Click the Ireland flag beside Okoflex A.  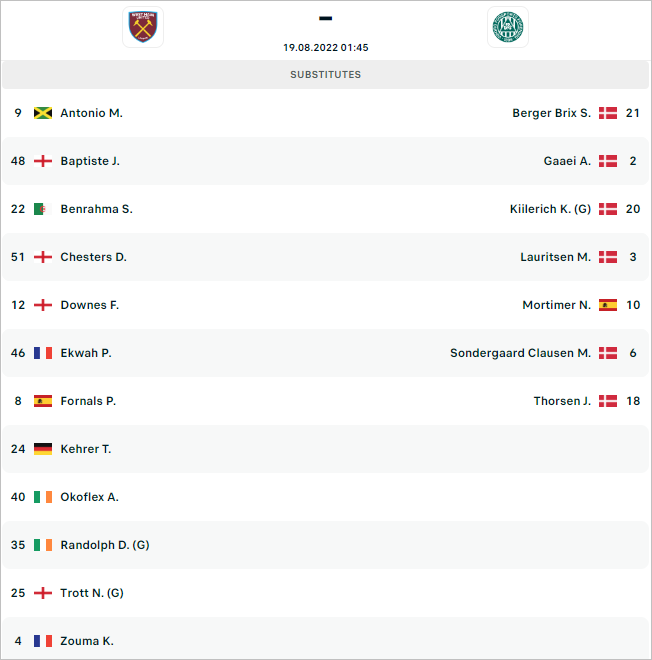[43, 497]
